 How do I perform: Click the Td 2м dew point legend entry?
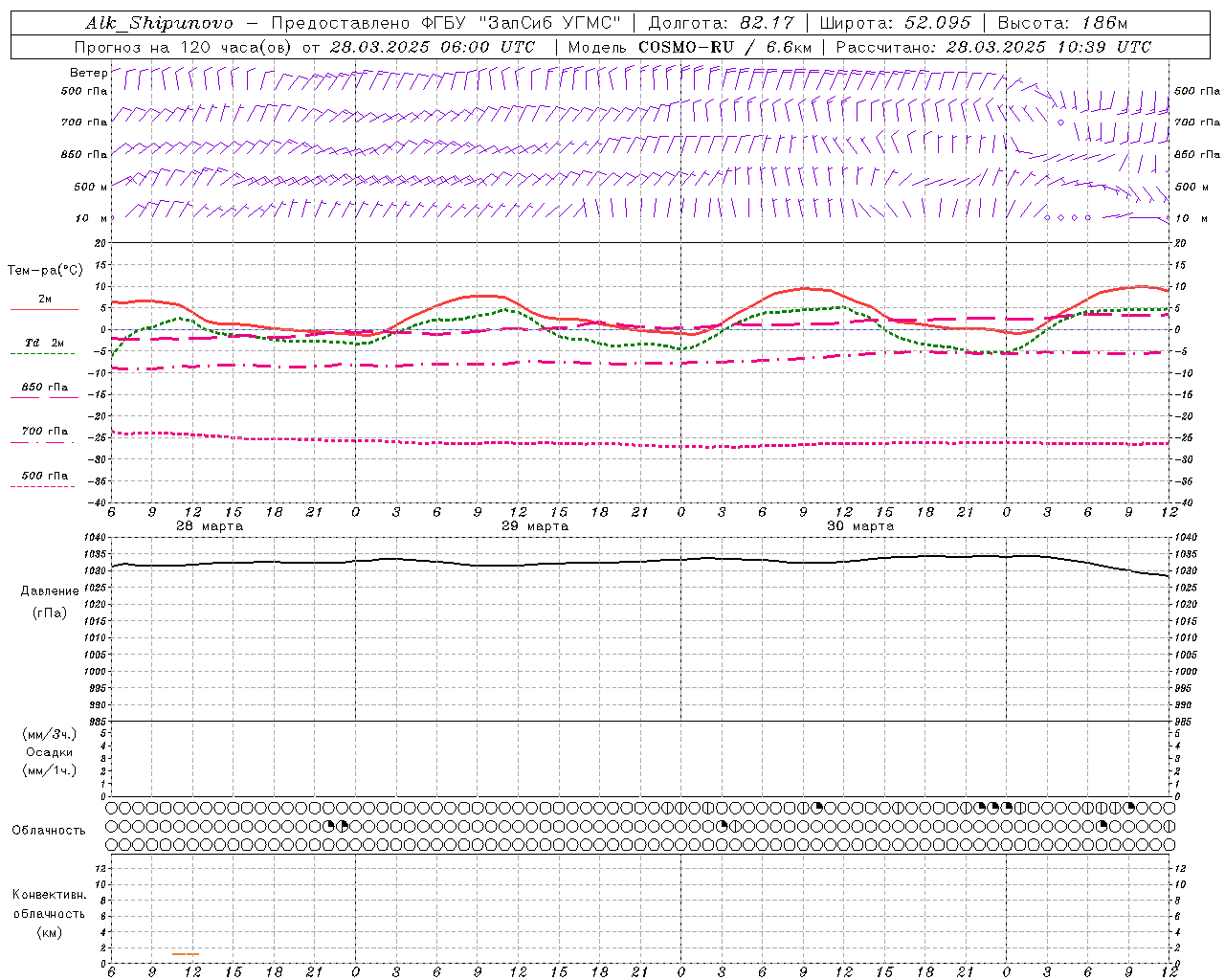[x=44, y=342]
